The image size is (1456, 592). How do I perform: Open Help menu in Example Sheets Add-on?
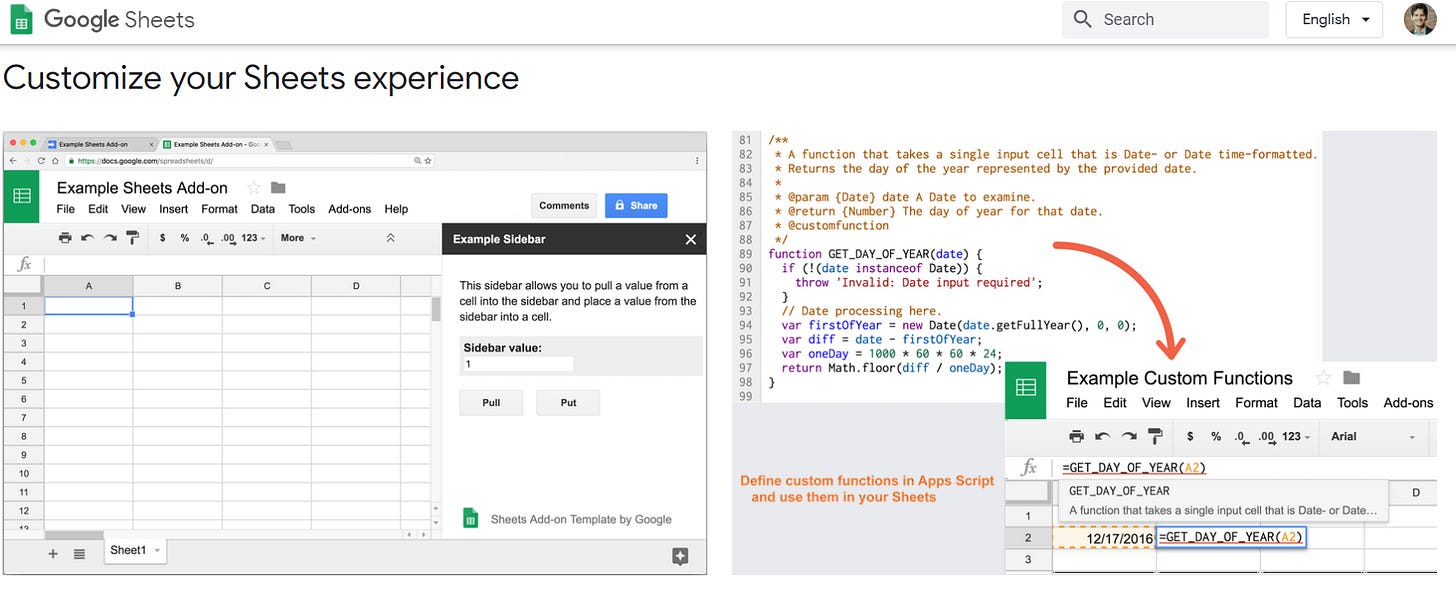tap(397, 209)
